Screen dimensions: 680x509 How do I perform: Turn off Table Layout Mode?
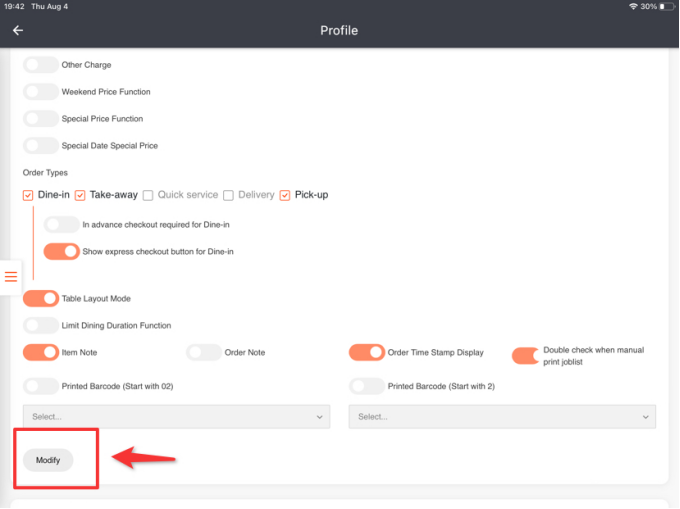point(40,299)
